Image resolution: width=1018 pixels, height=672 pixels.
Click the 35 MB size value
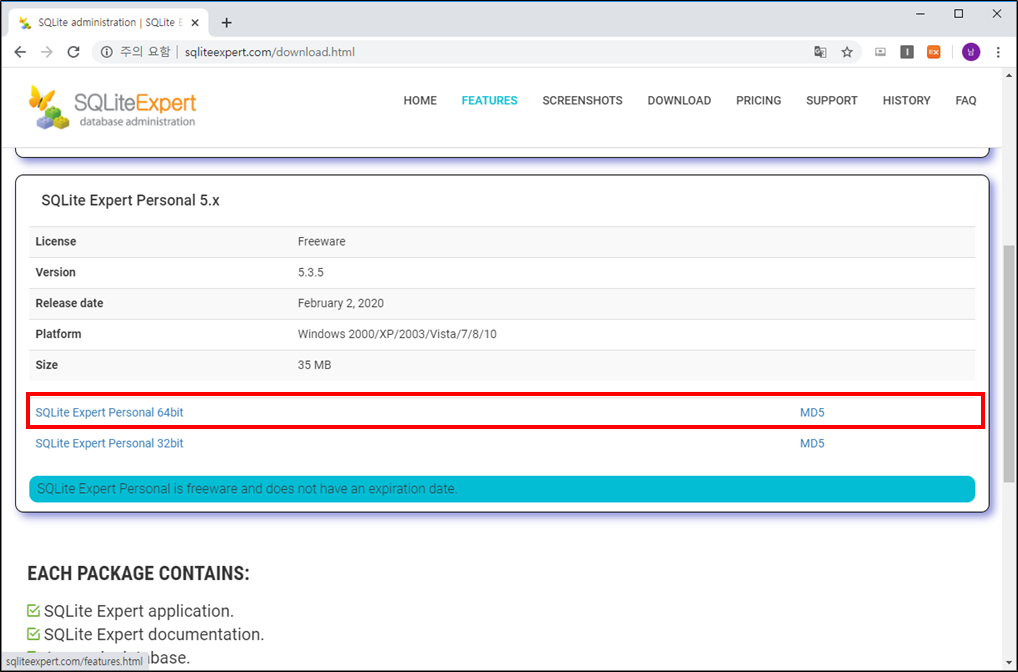(x=314, y=365)
